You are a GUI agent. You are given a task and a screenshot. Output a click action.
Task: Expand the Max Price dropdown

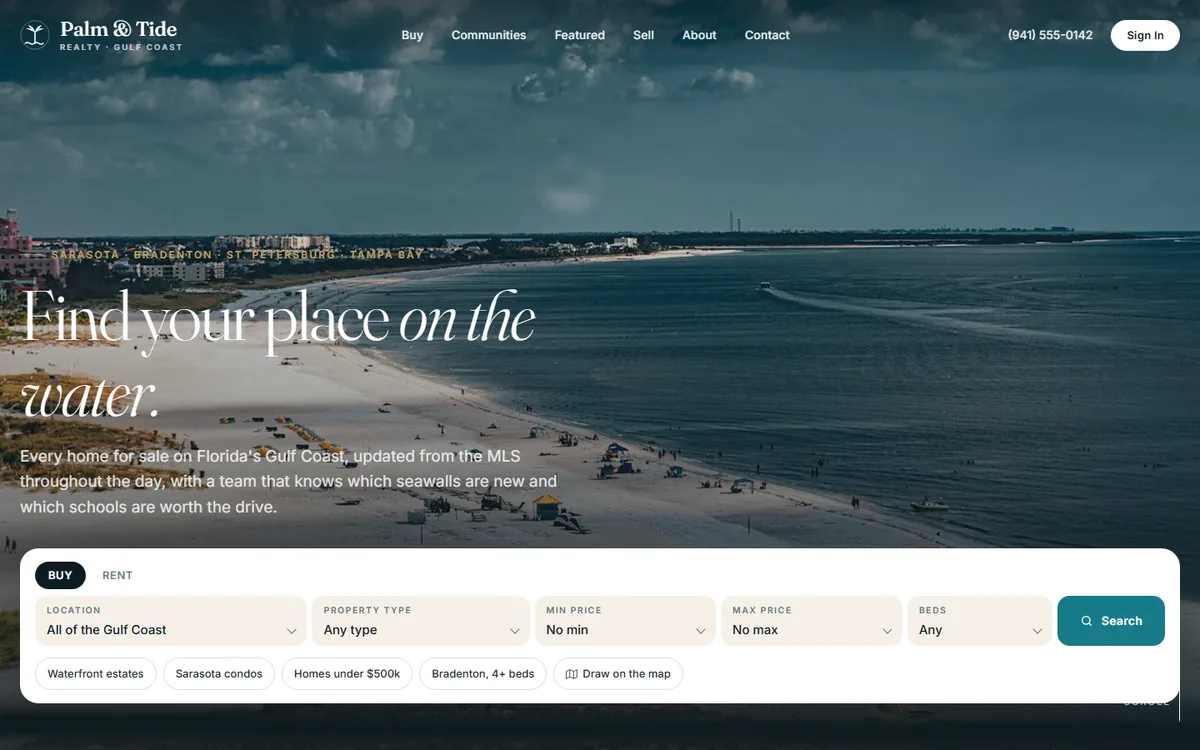(812, 621)
